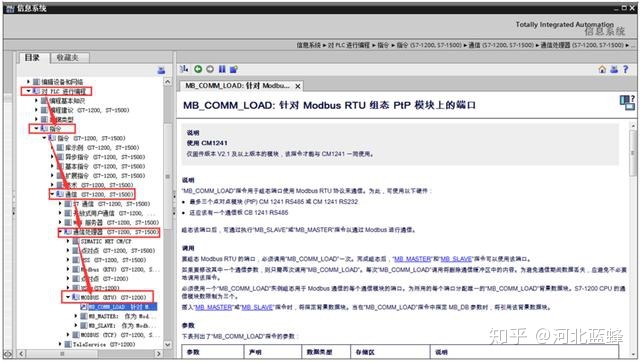Collapse the MODBUS (RTU) (S7-1200) node
640x362 pixels.
pyautogui.click(x=68, y=297)
